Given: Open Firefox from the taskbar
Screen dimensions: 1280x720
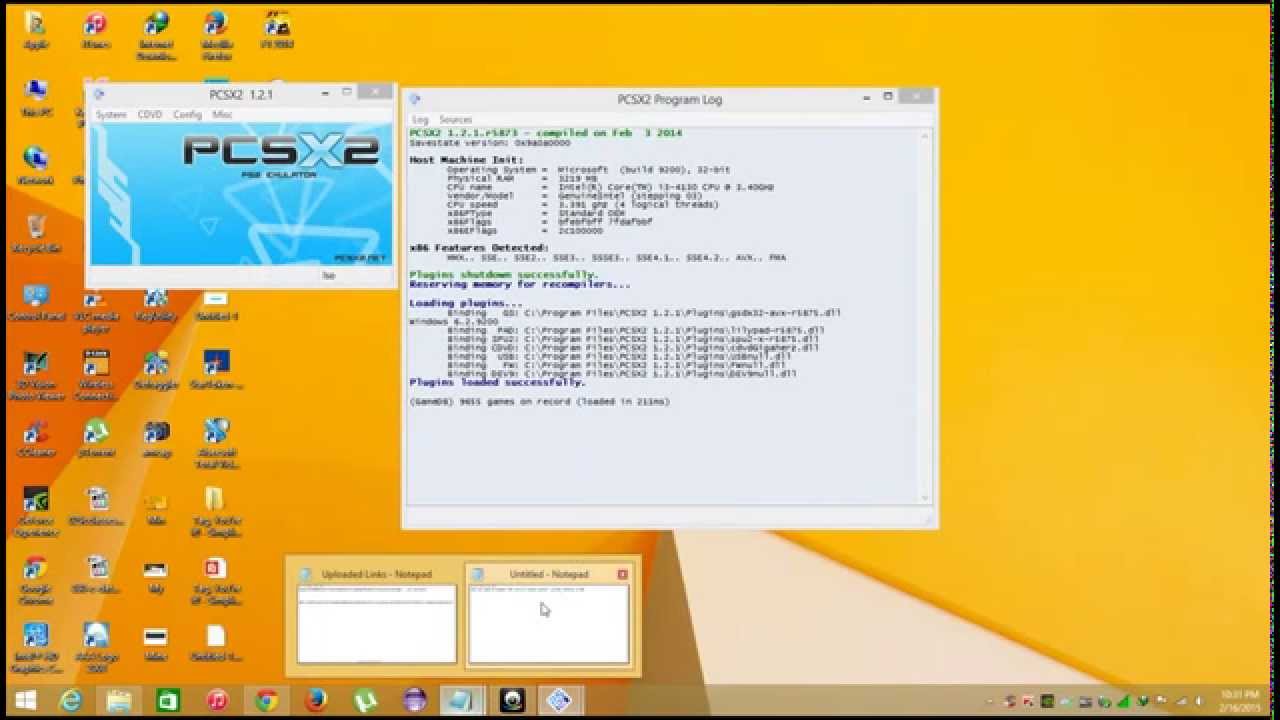Looking at the screenshot, I should click(315, 700).
